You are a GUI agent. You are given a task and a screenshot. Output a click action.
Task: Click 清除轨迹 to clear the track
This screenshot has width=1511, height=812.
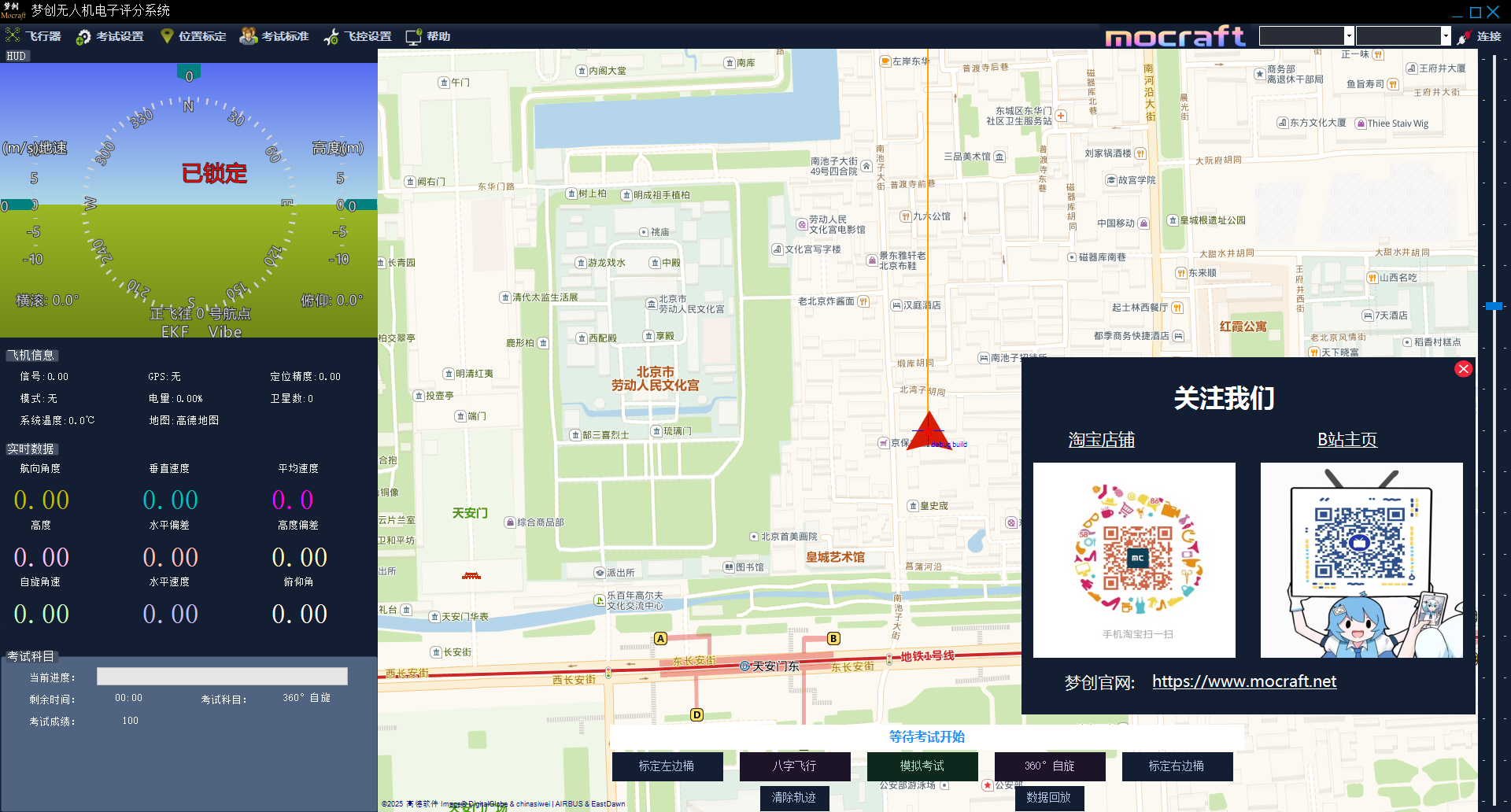pos(794,797)
